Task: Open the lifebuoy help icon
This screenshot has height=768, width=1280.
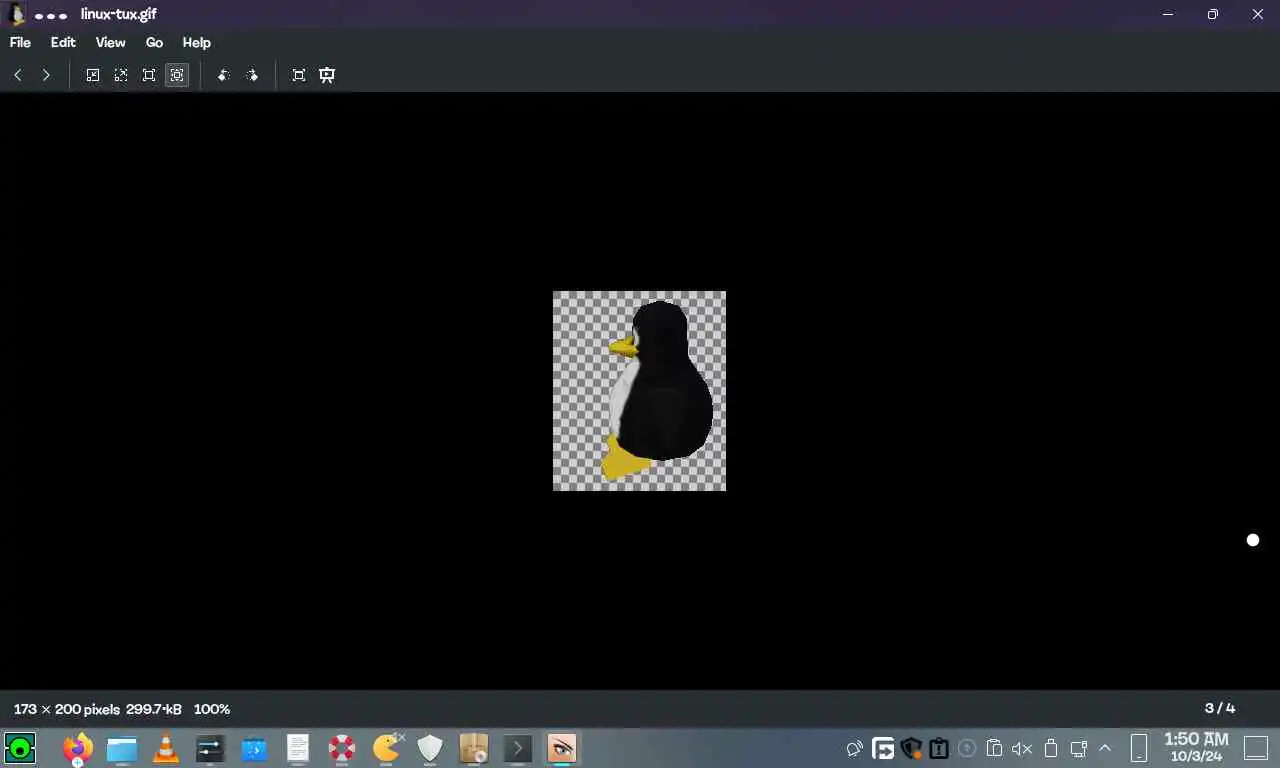Action: (342, 748)
